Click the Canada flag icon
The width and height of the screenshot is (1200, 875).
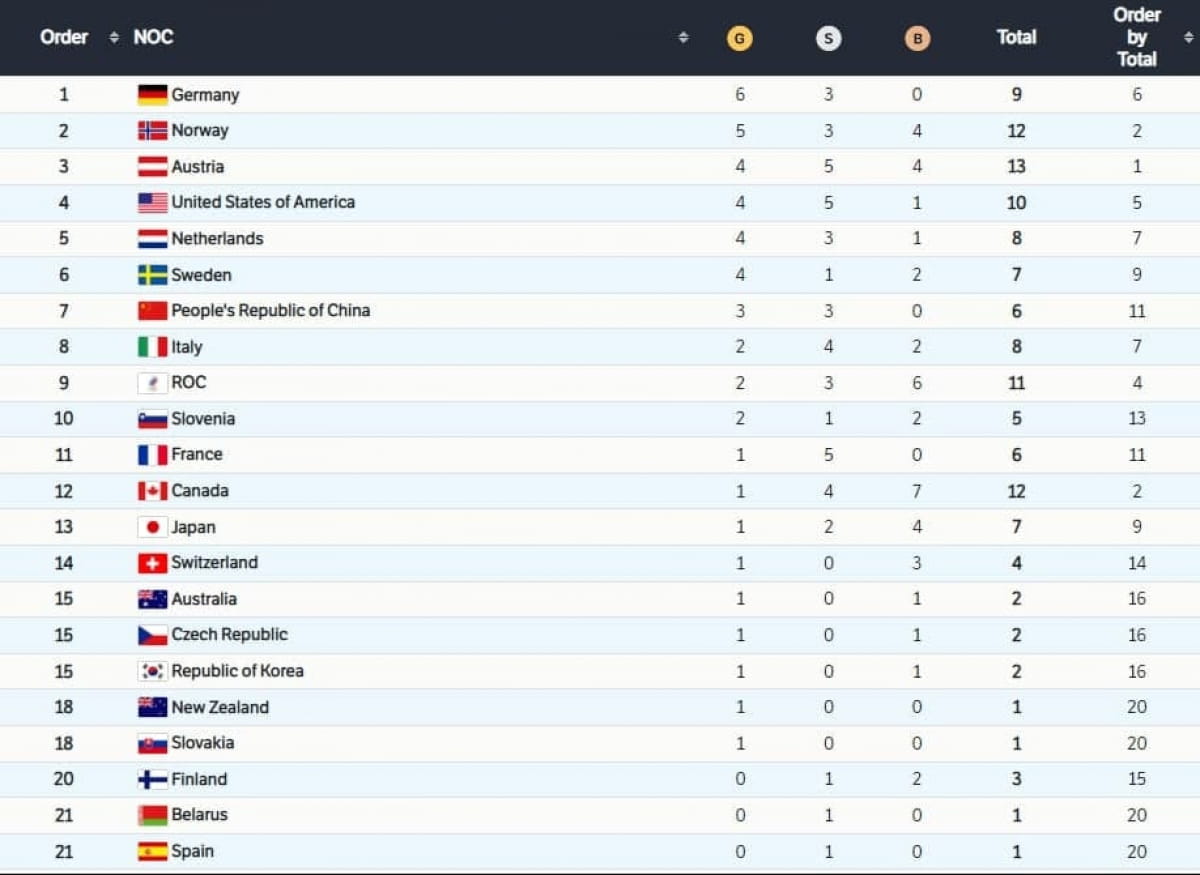[x=152, y=491]
